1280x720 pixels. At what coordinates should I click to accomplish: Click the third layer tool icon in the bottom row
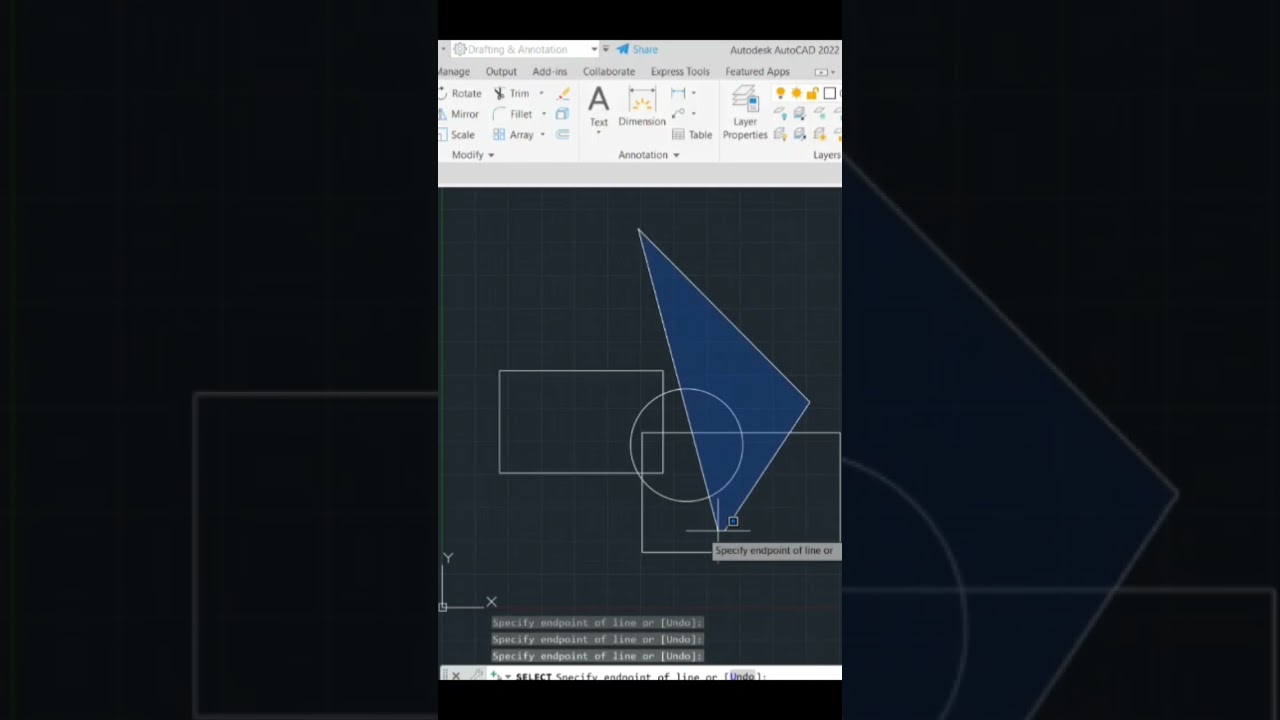[x=820, y=135]
